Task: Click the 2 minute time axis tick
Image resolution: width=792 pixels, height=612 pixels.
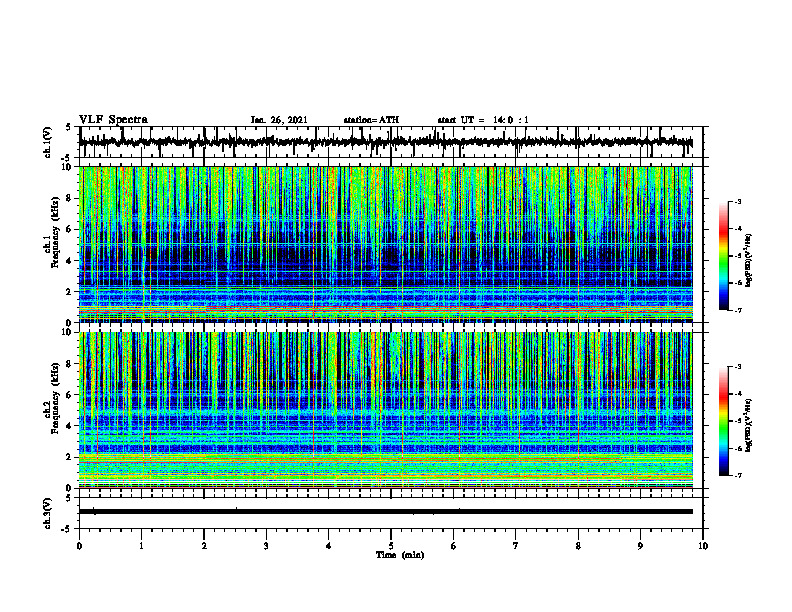Action: tap(204, 546)
